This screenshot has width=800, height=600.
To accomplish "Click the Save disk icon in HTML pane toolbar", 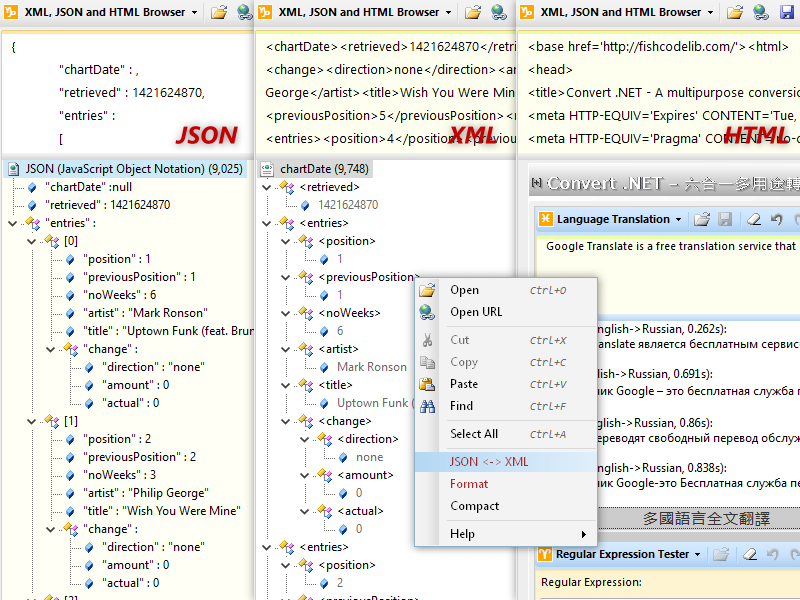I will [787, 12].
